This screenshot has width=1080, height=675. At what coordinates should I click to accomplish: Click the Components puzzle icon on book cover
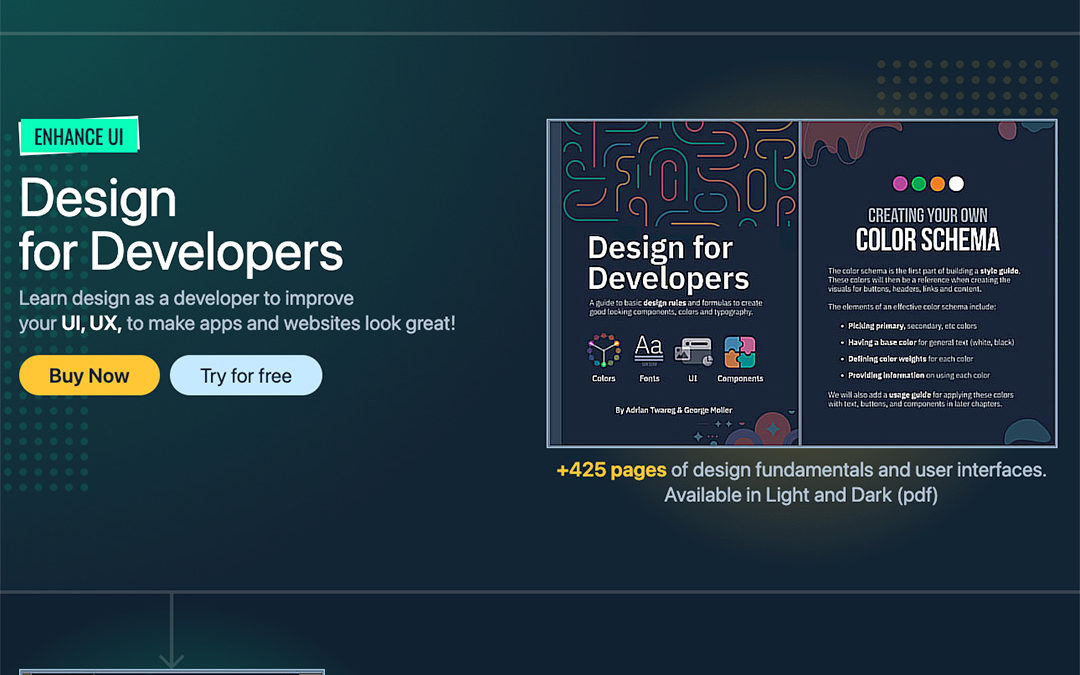(x=740, y=352)
